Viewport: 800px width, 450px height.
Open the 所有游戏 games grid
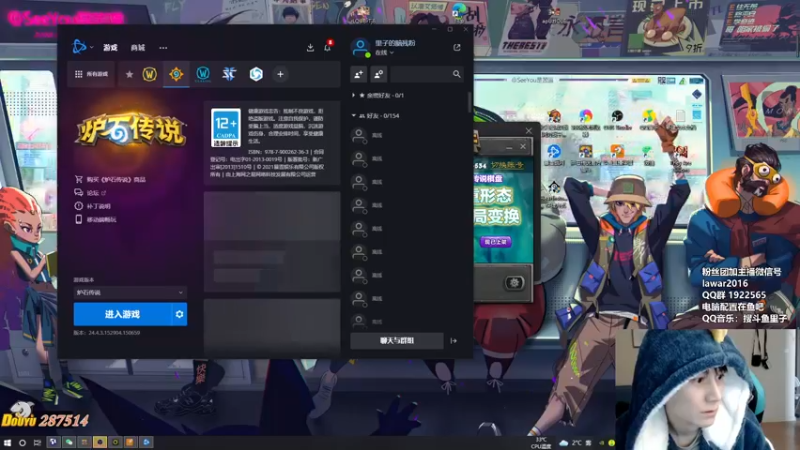tap(91, 74)
